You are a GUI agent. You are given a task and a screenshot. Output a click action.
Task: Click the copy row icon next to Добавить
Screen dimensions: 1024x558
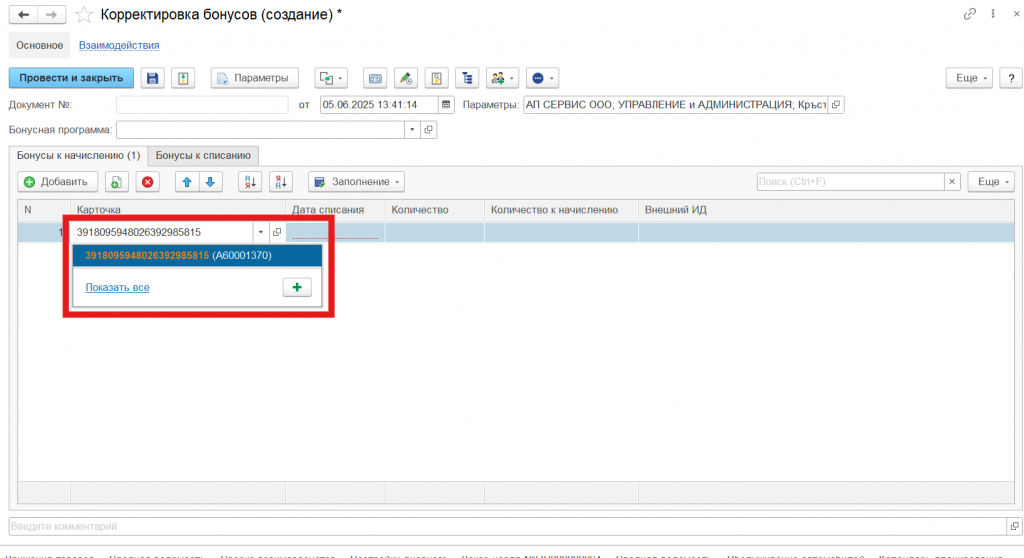(x=116, y=182)
